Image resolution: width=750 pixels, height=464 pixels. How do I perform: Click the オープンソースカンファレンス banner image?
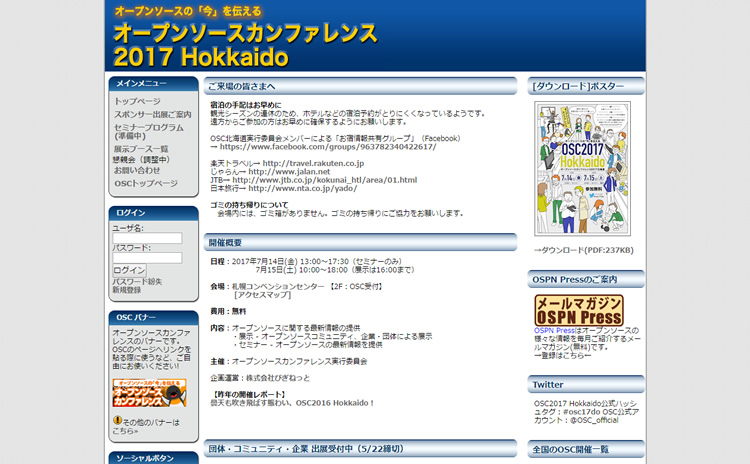click(149, 393)
